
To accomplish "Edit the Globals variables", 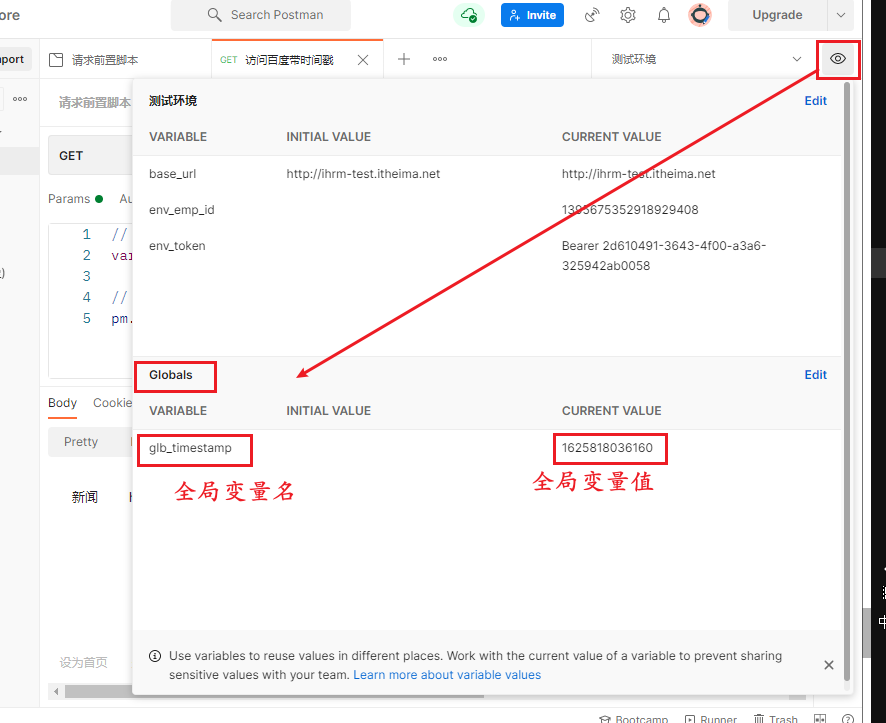I will click(x=815, y=374).
